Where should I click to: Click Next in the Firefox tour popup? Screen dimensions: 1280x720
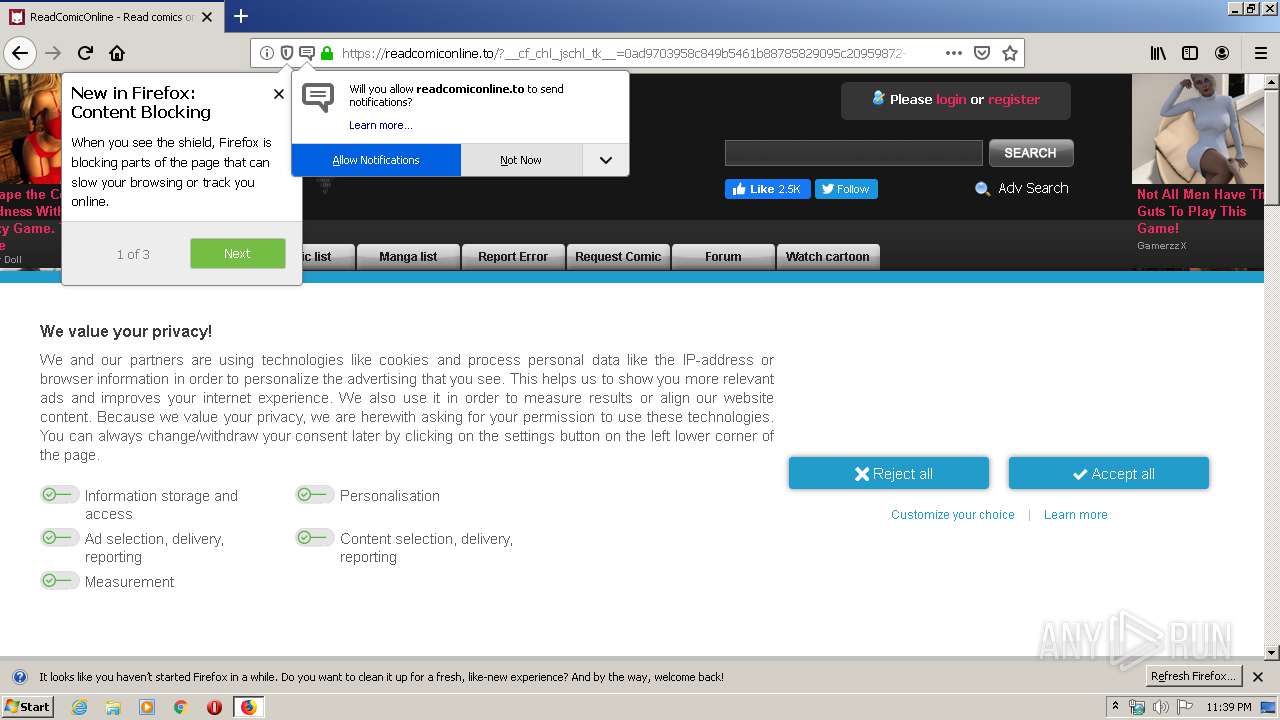coord(238,253)
